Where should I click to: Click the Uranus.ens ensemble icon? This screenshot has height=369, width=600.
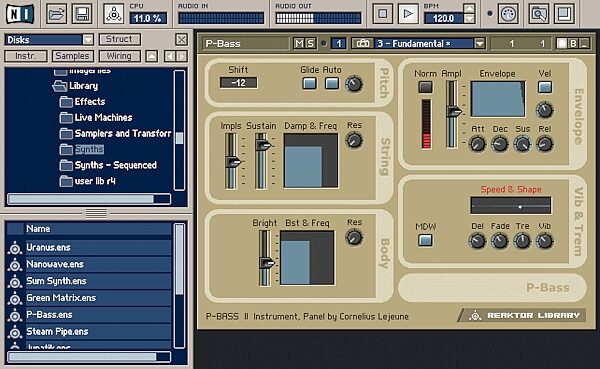pyautogui.click(x=15, y=248)
